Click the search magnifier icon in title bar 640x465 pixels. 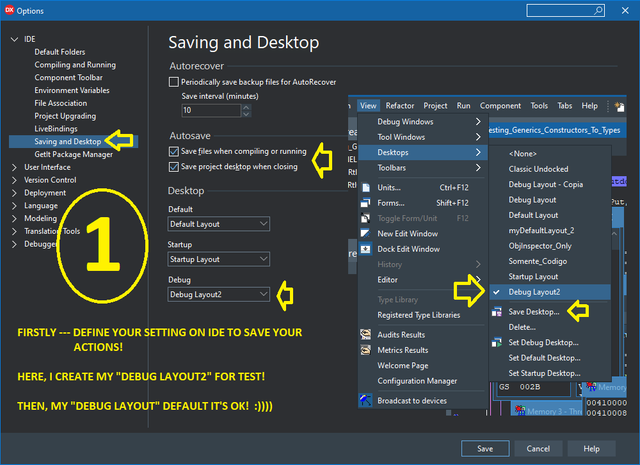[598, 11]
